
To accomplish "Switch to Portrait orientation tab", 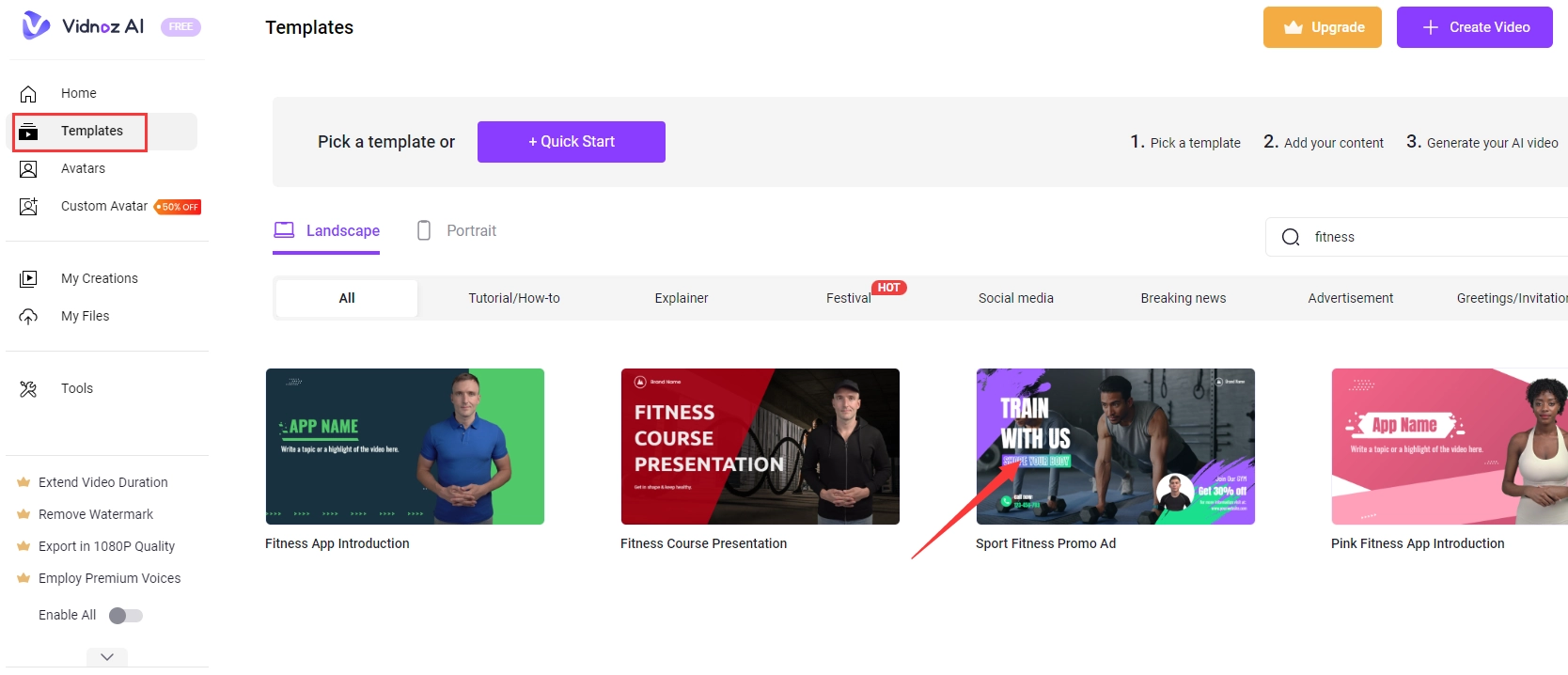I will coord(457,231).
